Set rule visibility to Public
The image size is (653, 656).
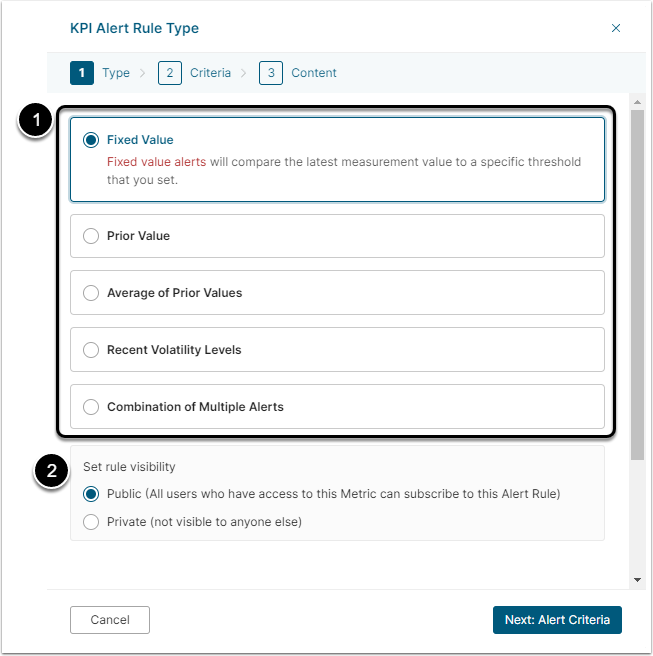point(91,494)
